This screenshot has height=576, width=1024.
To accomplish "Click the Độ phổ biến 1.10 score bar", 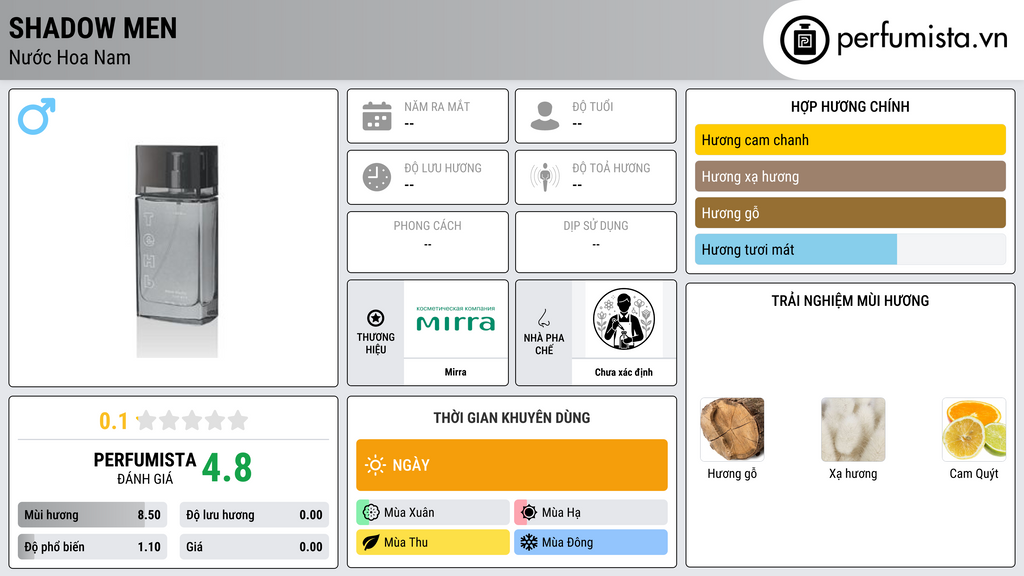I will [x=93, y=547].
